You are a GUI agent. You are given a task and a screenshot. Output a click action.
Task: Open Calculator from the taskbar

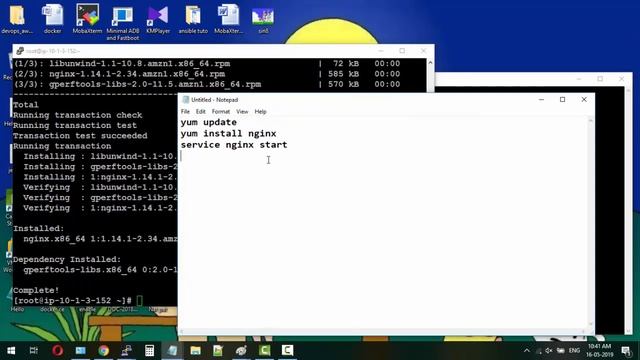[149, 351]
